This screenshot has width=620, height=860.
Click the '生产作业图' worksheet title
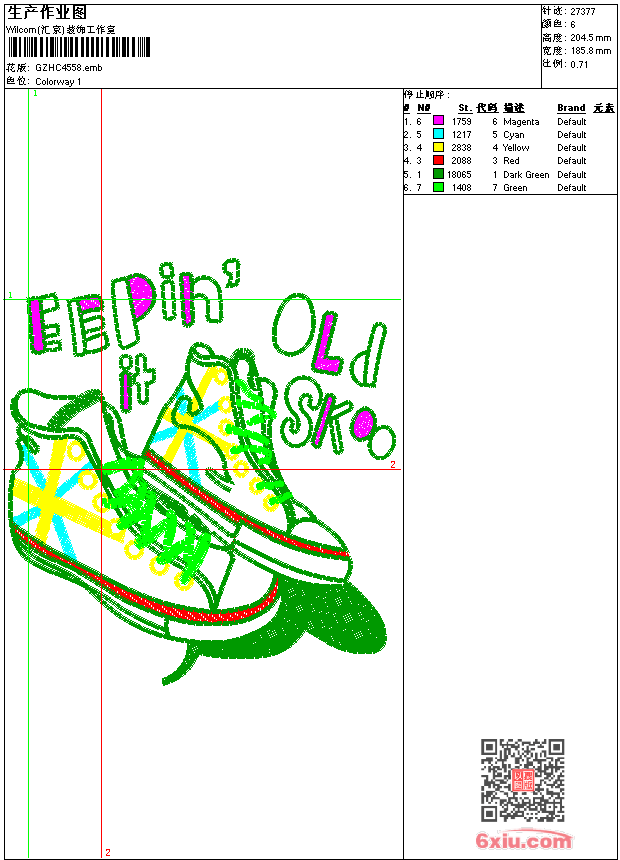(47, 12)
